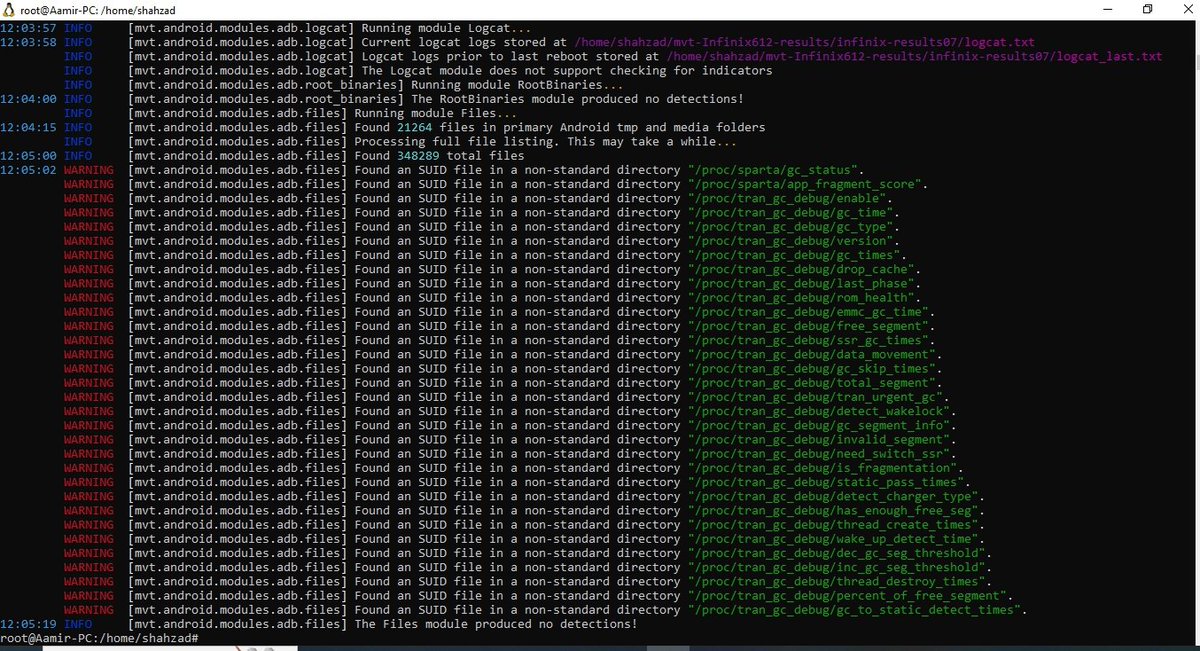Click path "/proc/tran_gc_debug/dec_gc_seg_threshold"
Image resolution: width=1200 pixels, height=651 pixels.
(x=839, y=553)
